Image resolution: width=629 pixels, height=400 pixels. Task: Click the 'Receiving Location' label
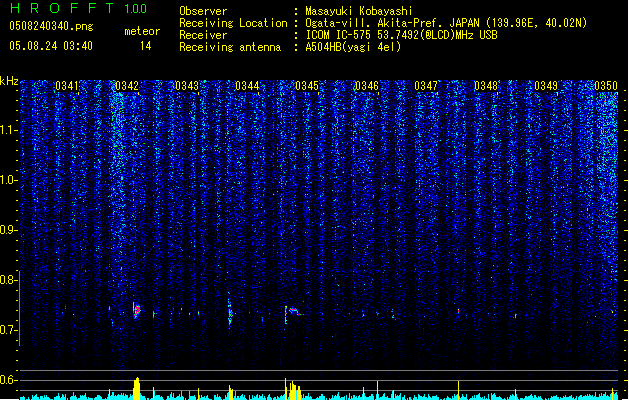pos(233,23)
